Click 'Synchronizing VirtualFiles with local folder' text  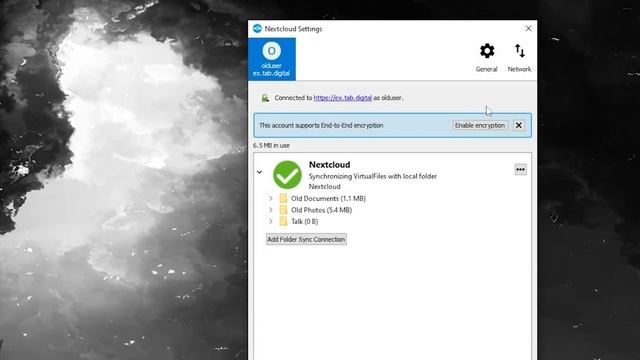tap(373, 176)
